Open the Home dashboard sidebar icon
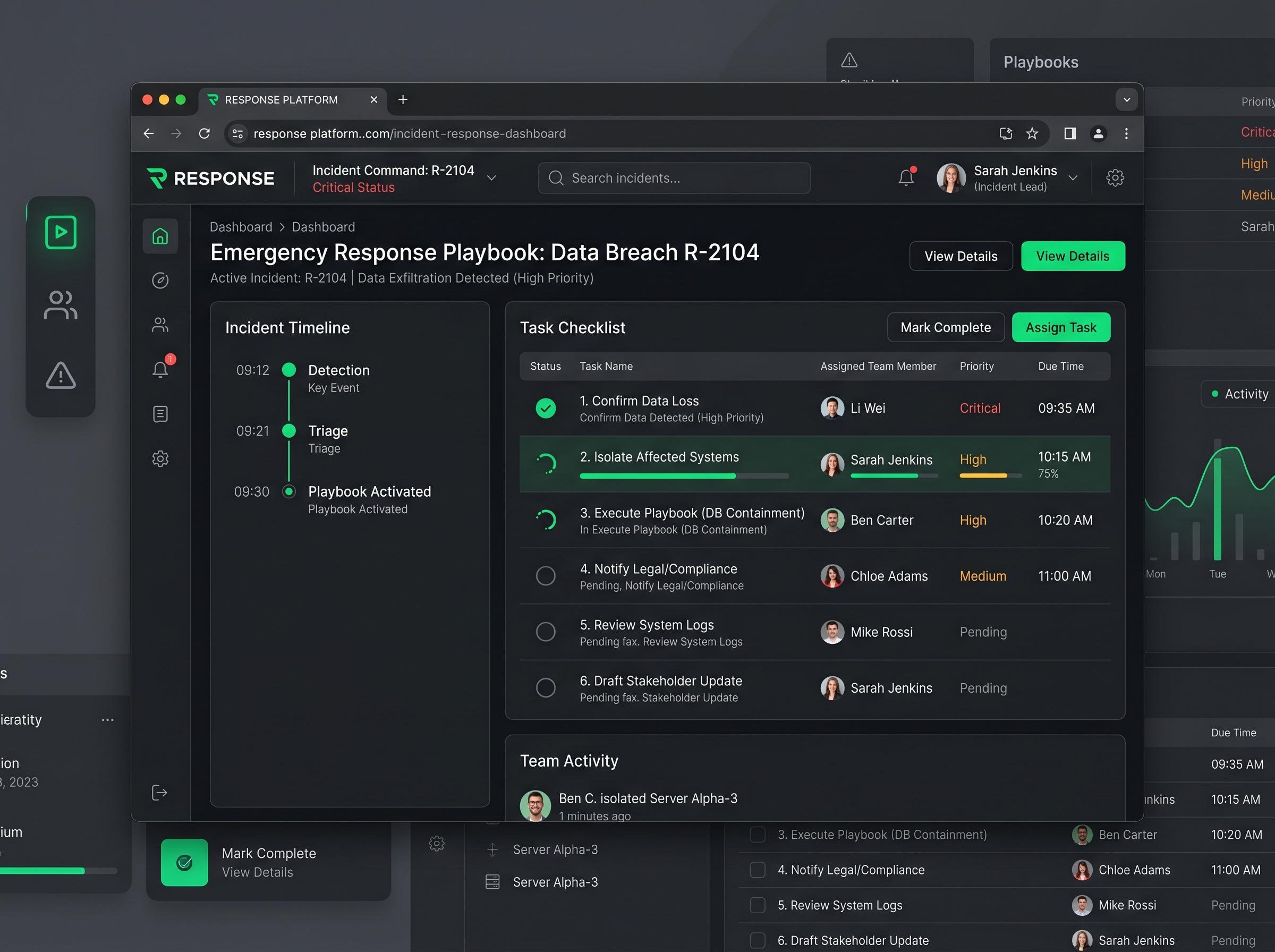 pos(160,236)
